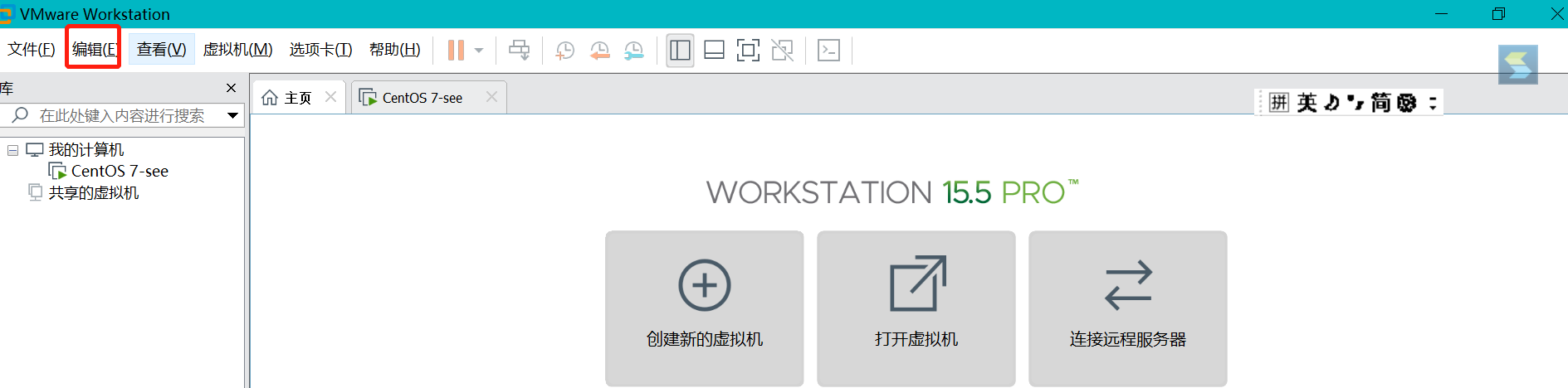
Task: Send Ctrl+Alt+Del to the virtual machine
Action: tap(520, 50)
